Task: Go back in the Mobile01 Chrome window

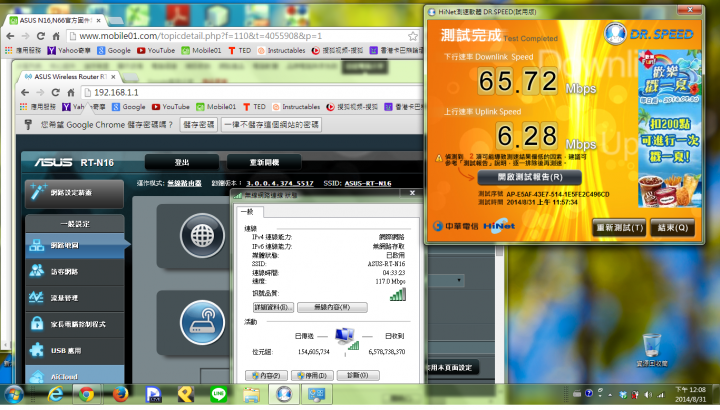Action: pyautogui.click(x=10, y=36)
